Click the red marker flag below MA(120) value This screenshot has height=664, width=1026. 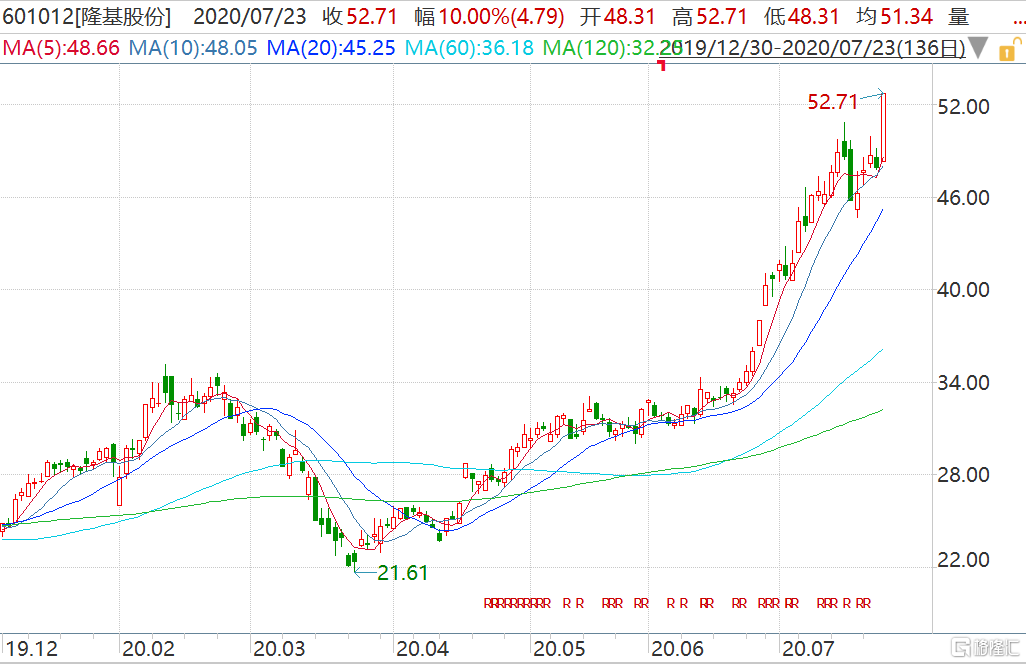point(662,65)
